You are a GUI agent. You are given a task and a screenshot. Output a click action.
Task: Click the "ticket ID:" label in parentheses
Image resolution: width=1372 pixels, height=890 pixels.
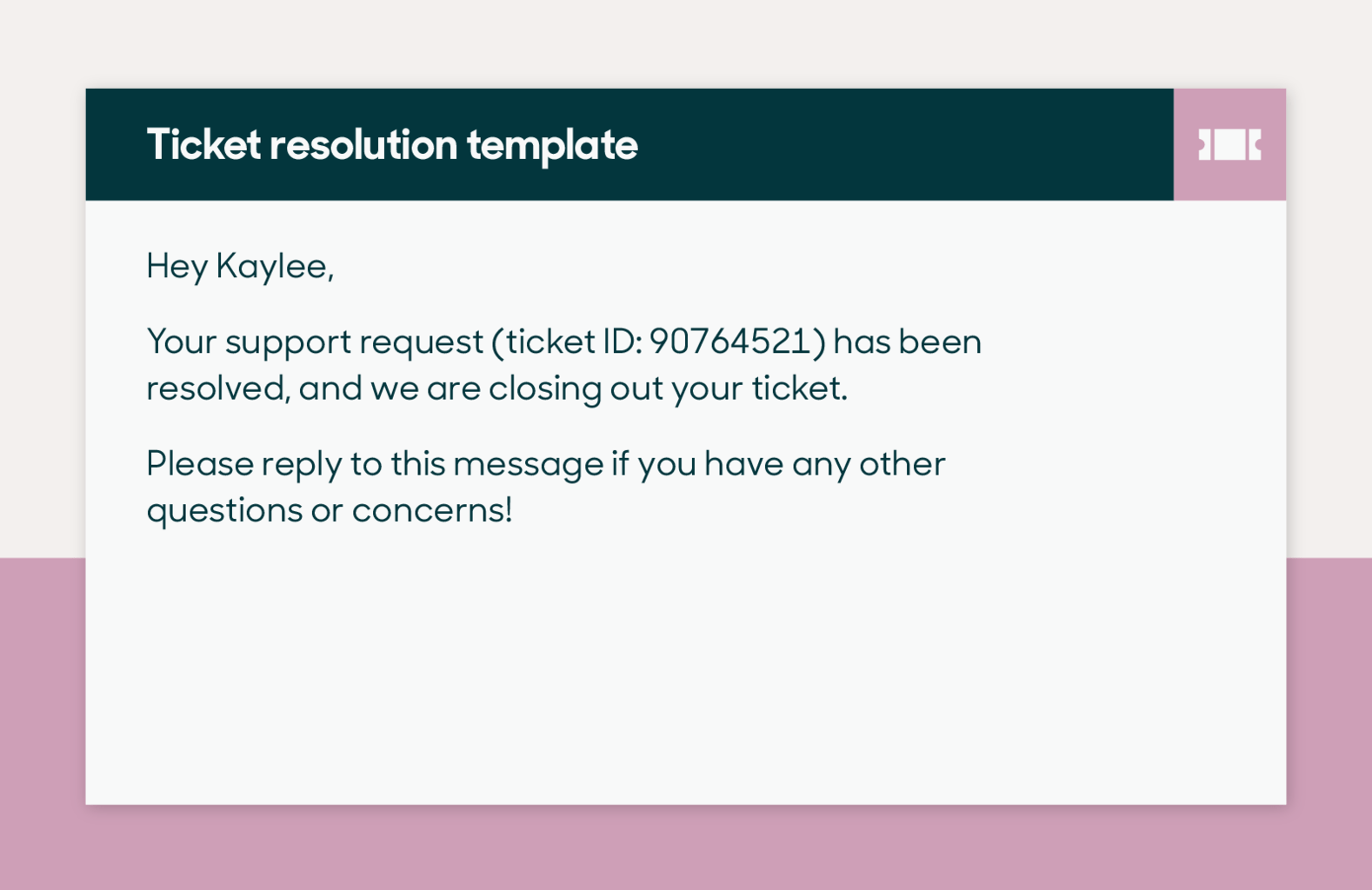(x=575, y=342)
